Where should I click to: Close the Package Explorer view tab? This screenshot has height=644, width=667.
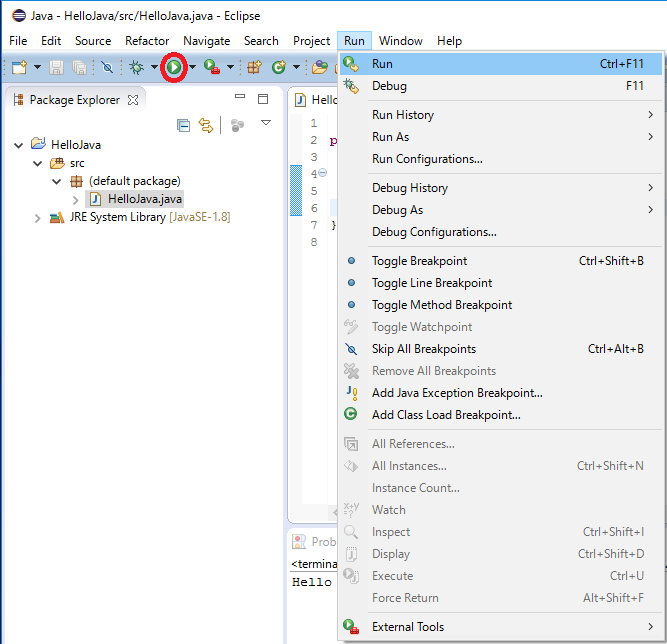[x=133, y=100]
